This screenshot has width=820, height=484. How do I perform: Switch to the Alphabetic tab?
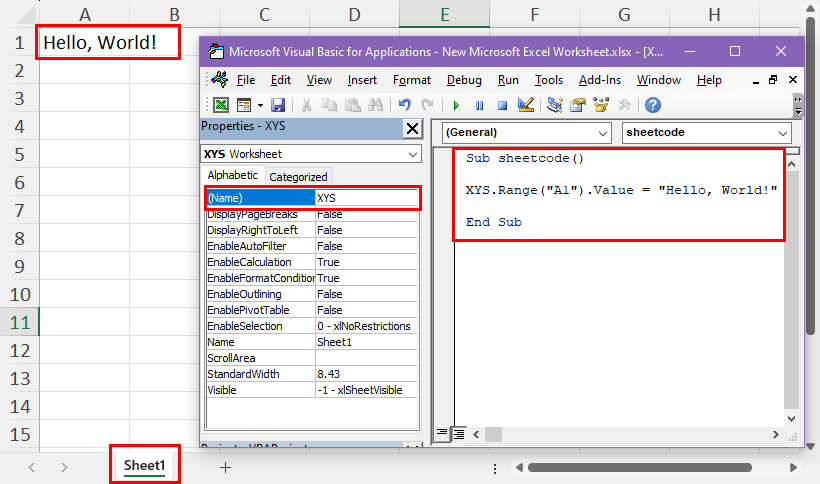click(233, 176)
